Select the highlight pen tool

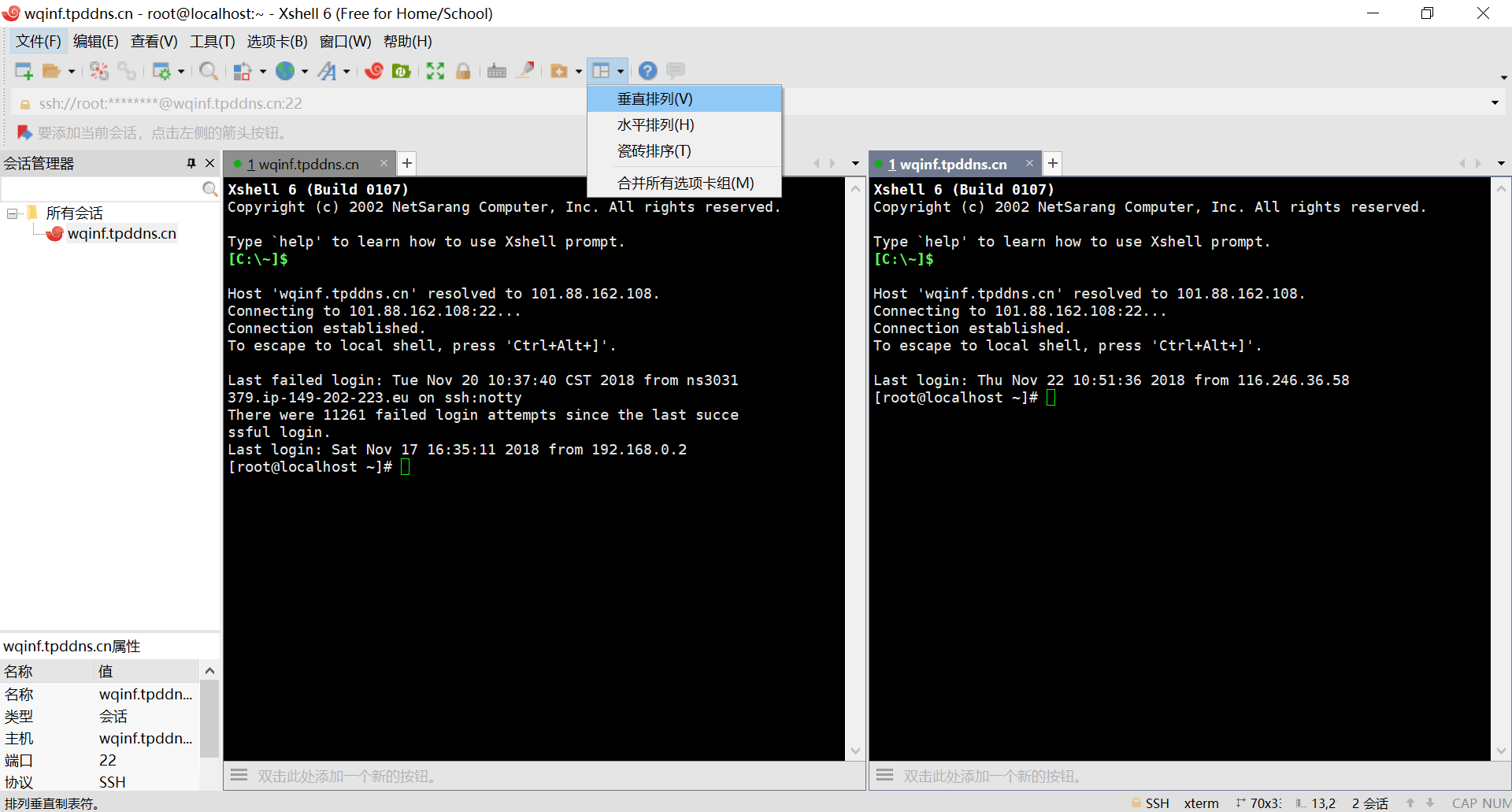pyautogui.click(x=525, y=71)
